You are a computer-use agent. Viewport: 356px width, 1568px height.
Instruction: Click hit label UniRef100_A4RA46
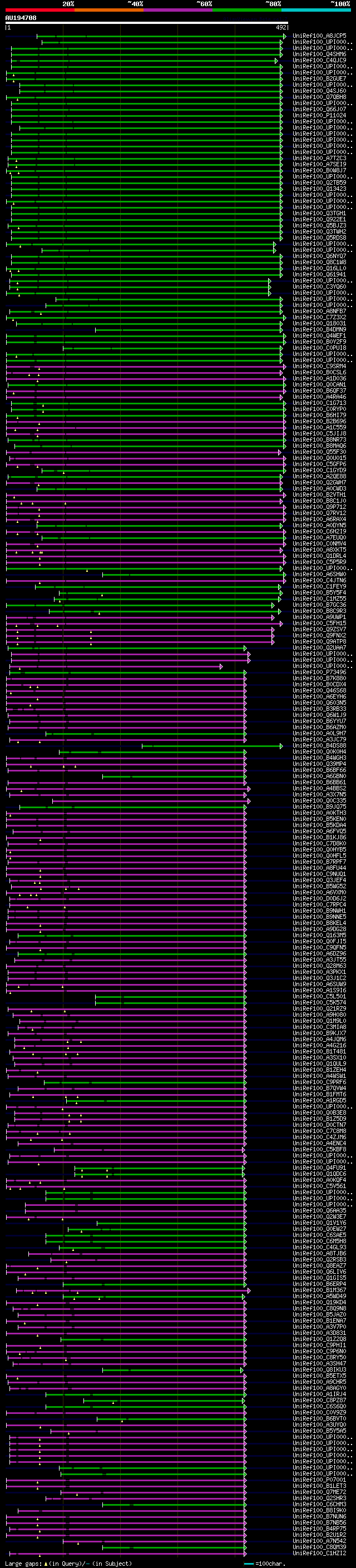tap(319, 397)
